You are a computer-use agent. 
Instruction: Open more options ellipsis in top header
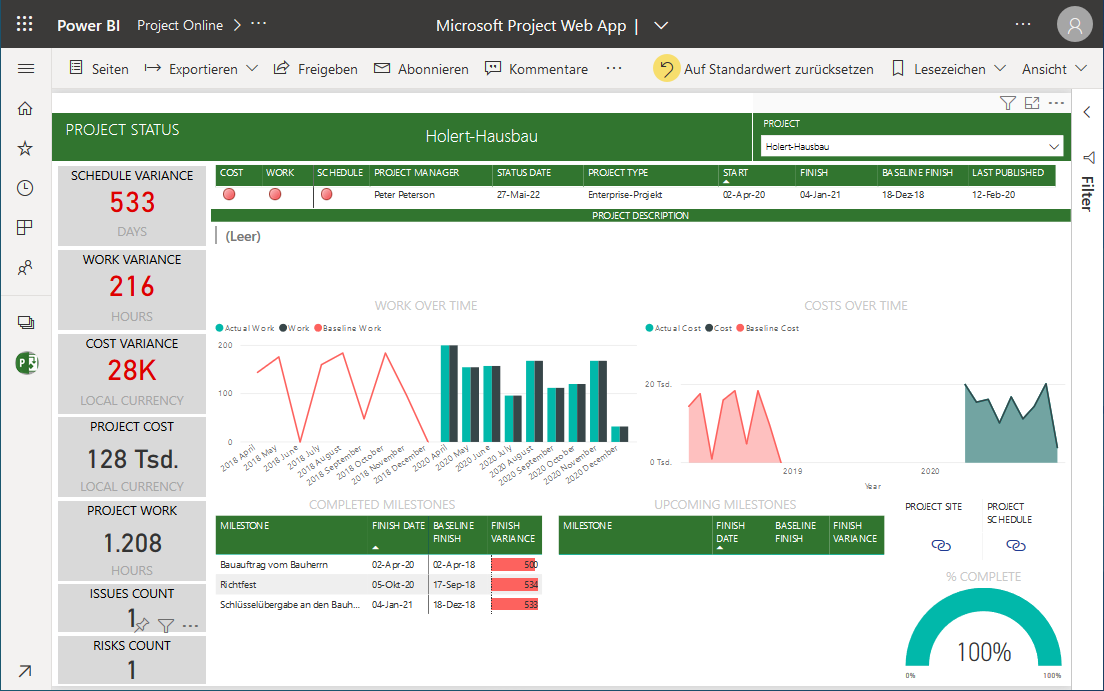(x=1023, y=25)
